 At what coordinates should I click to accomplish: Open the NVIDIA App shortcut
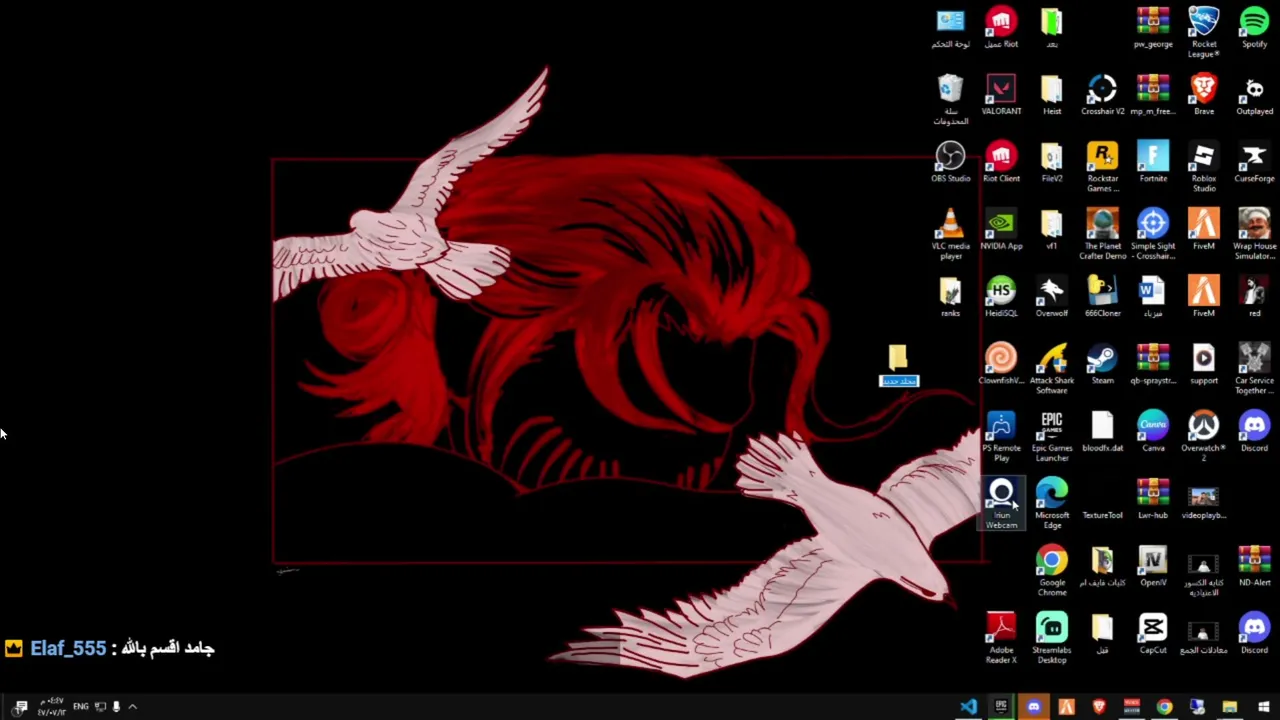click(1001, 230)
